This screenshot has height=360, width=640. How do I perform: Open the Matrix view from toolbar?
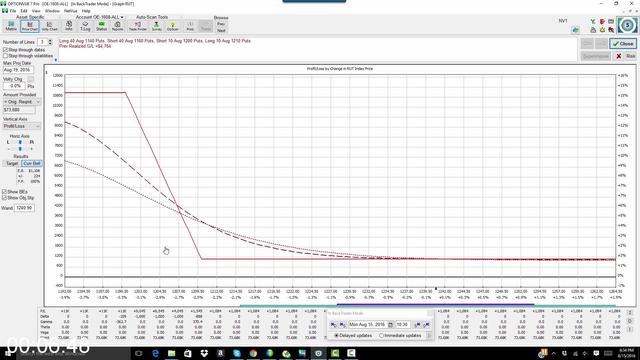point(11,26)
